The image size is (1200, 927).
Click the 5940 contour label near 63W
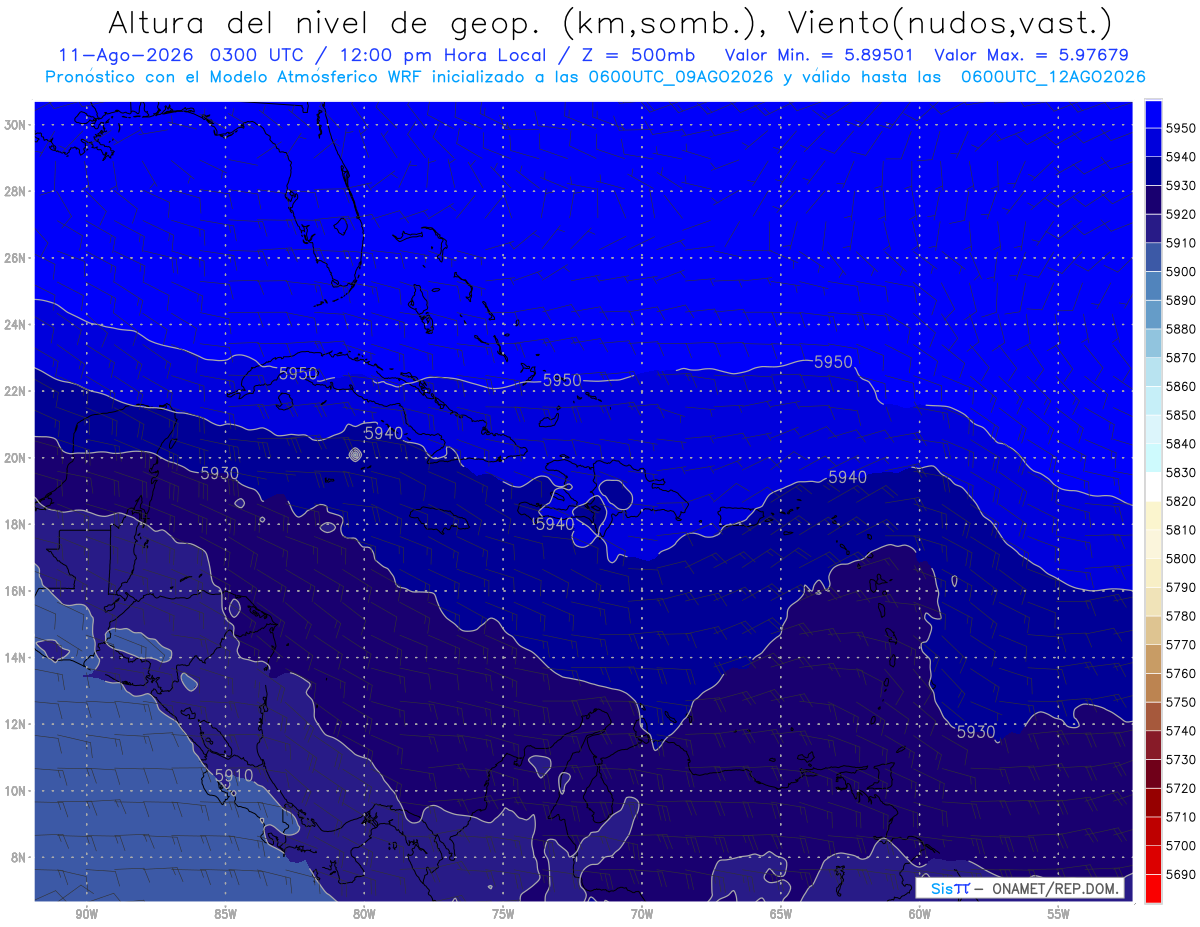click(848, 478)
